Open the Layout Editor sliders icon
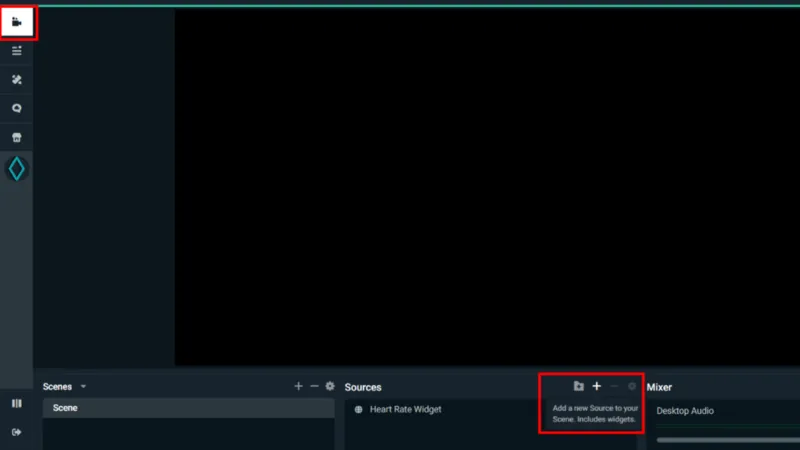Screen dimensions: 800x450 (x=17, y=51)
